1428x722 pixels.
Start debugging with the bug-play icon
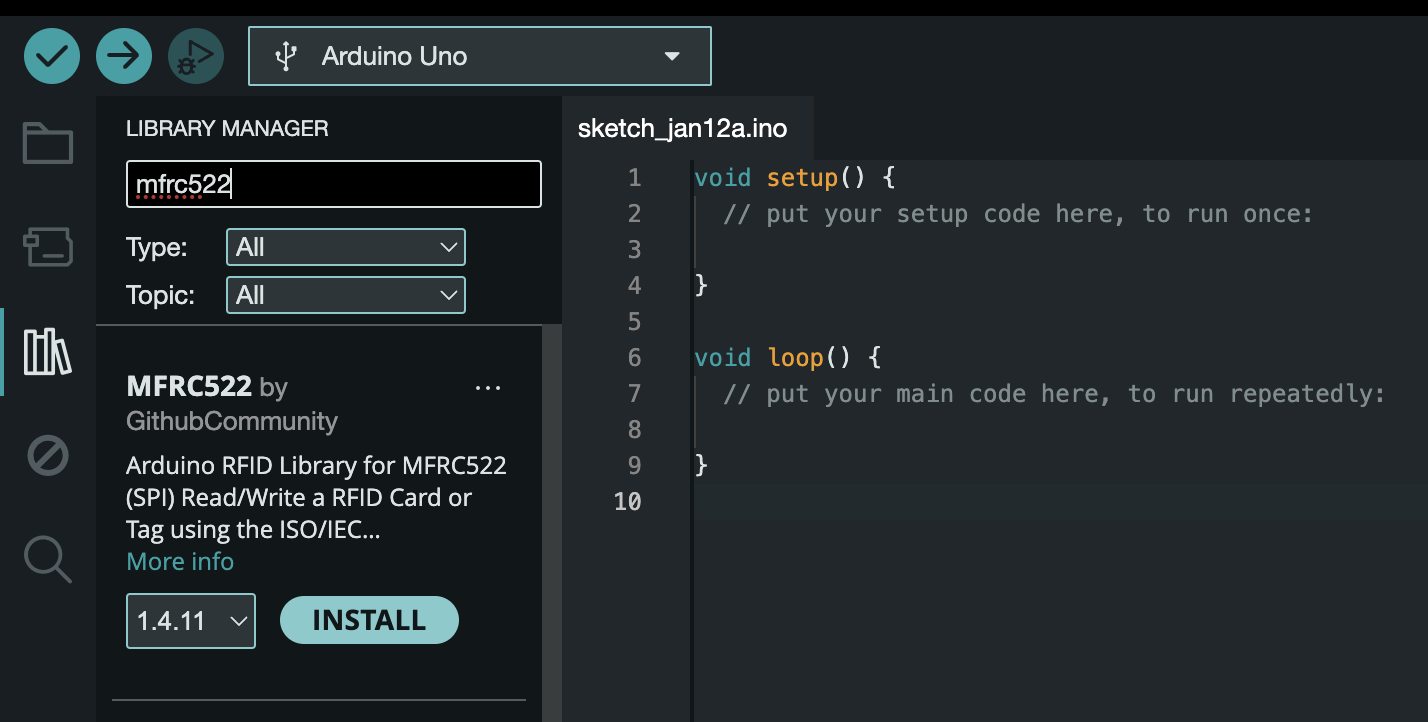coord(196,56)
